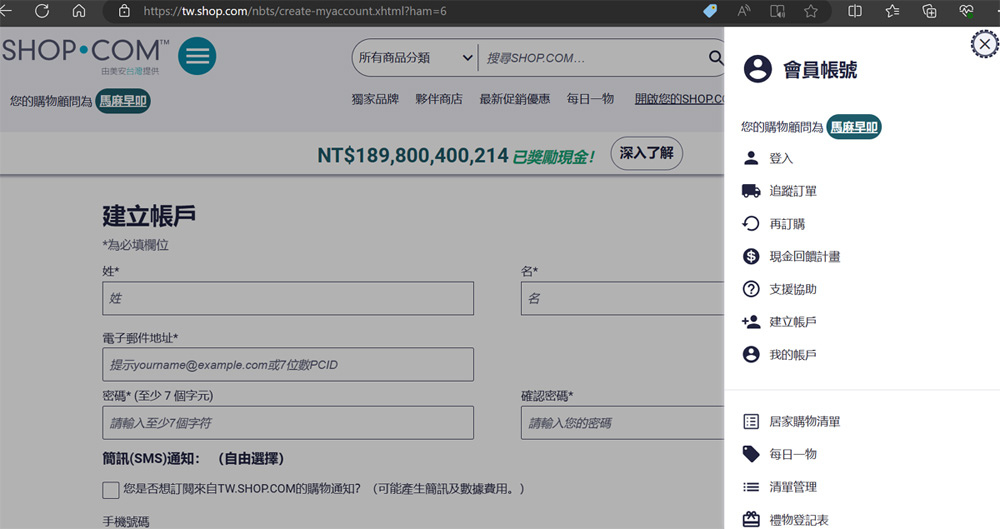Click the SHOP.COM logo
Viewport: 1000px width, 529px height.
[85, 56]
